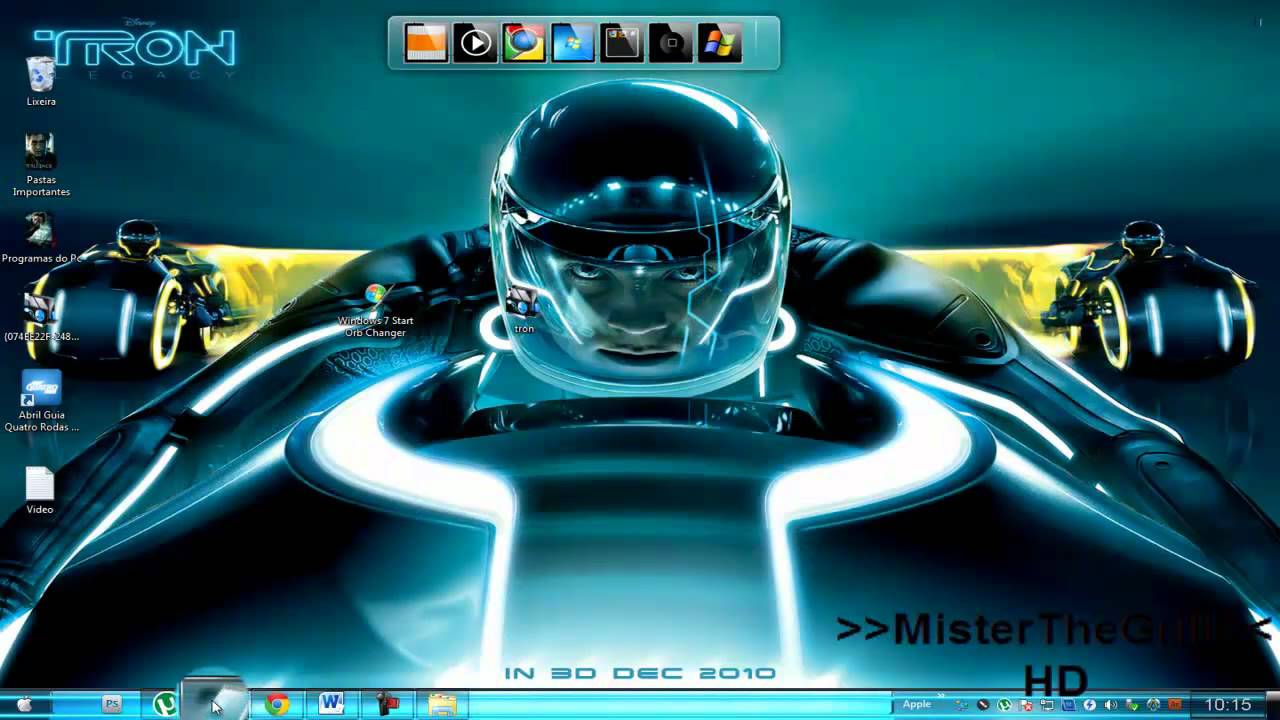Click the orange square tray icon

click(x=1175, y=704)
